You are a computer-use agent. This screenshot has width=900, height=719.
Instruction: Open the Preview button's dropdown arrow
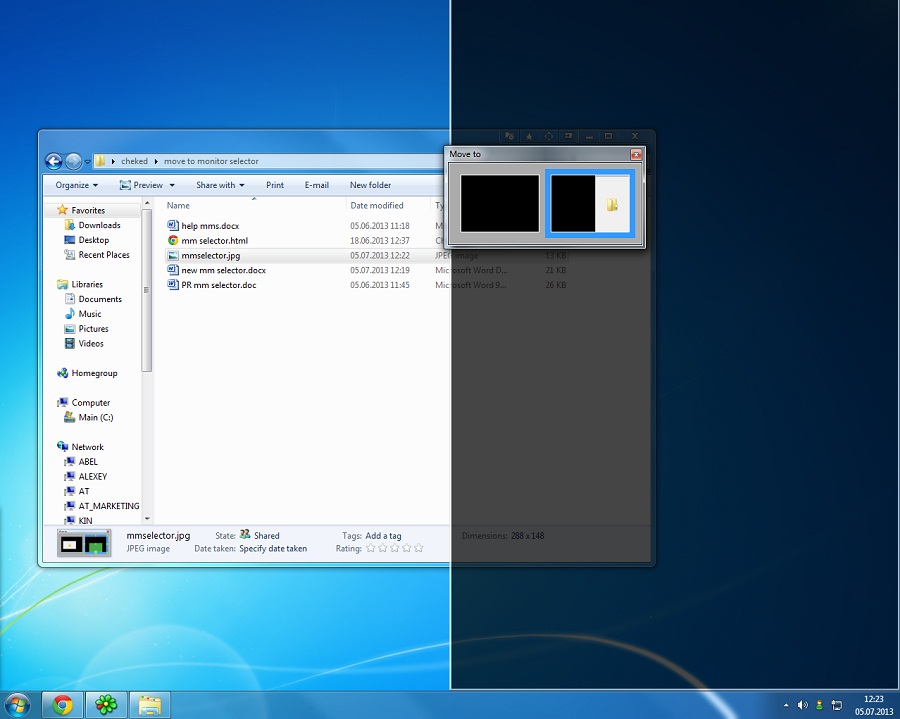pyautogui.click(x=172, y=185)
